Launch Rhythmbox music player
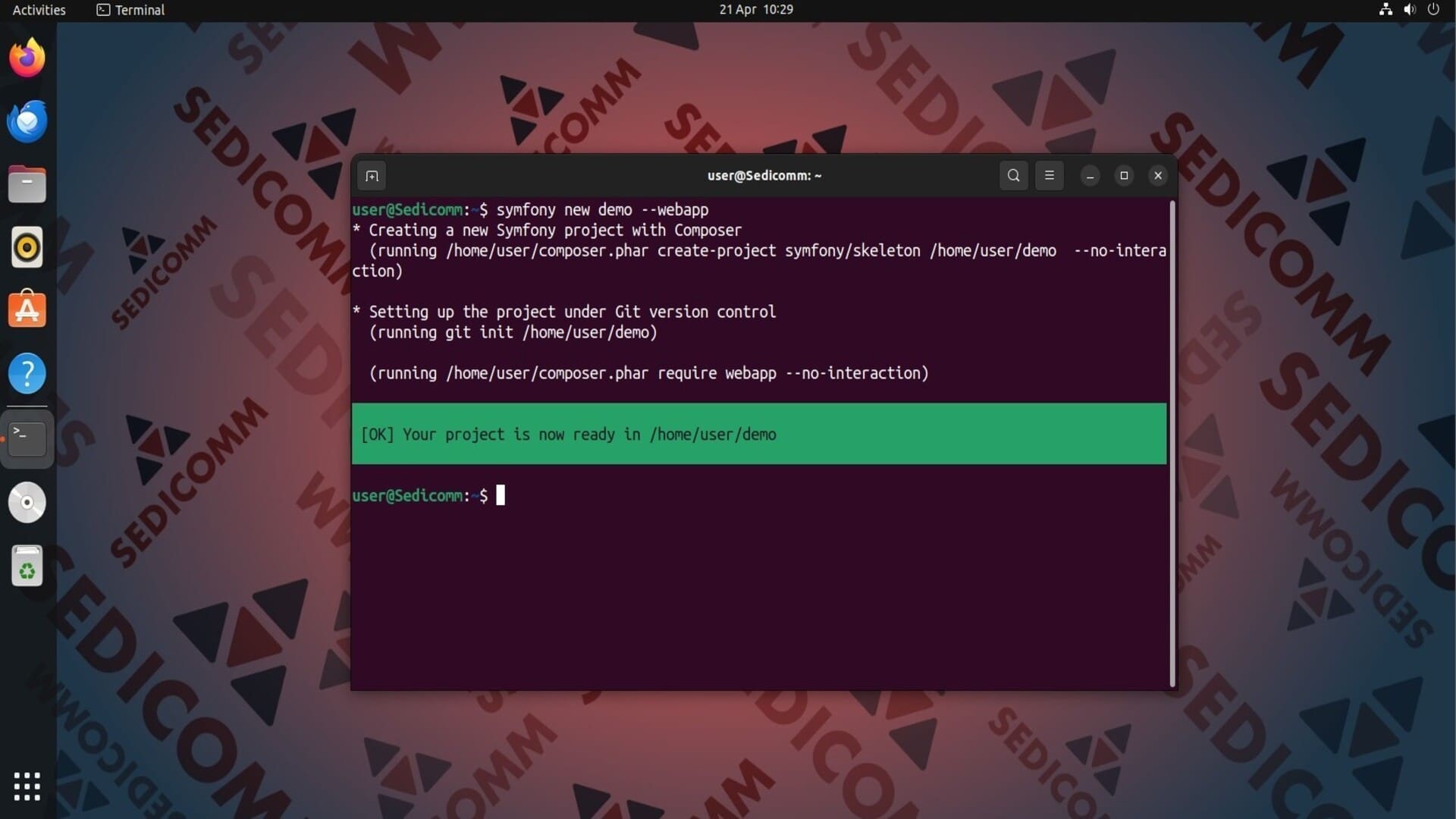This screenshot has width=1456, height=819. tap(27, 247)
